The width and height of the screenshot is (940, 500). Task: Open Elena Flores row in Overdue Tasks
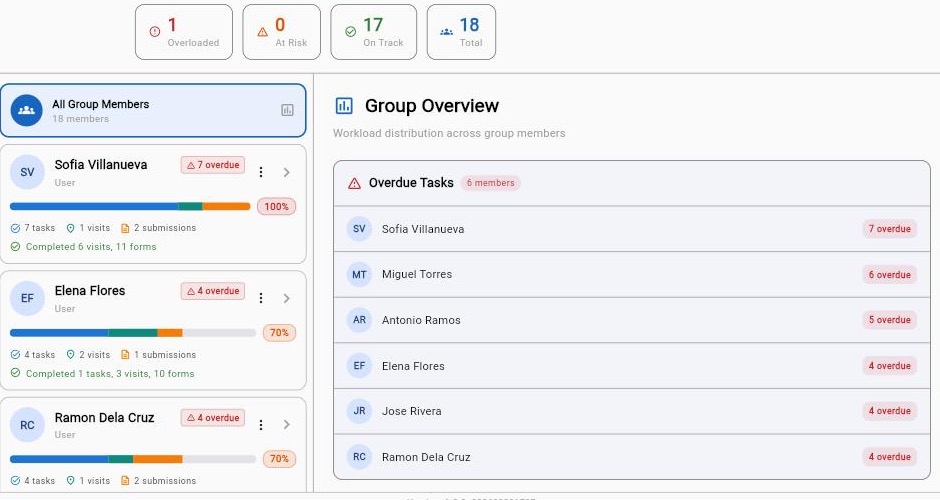click(632, 366)
